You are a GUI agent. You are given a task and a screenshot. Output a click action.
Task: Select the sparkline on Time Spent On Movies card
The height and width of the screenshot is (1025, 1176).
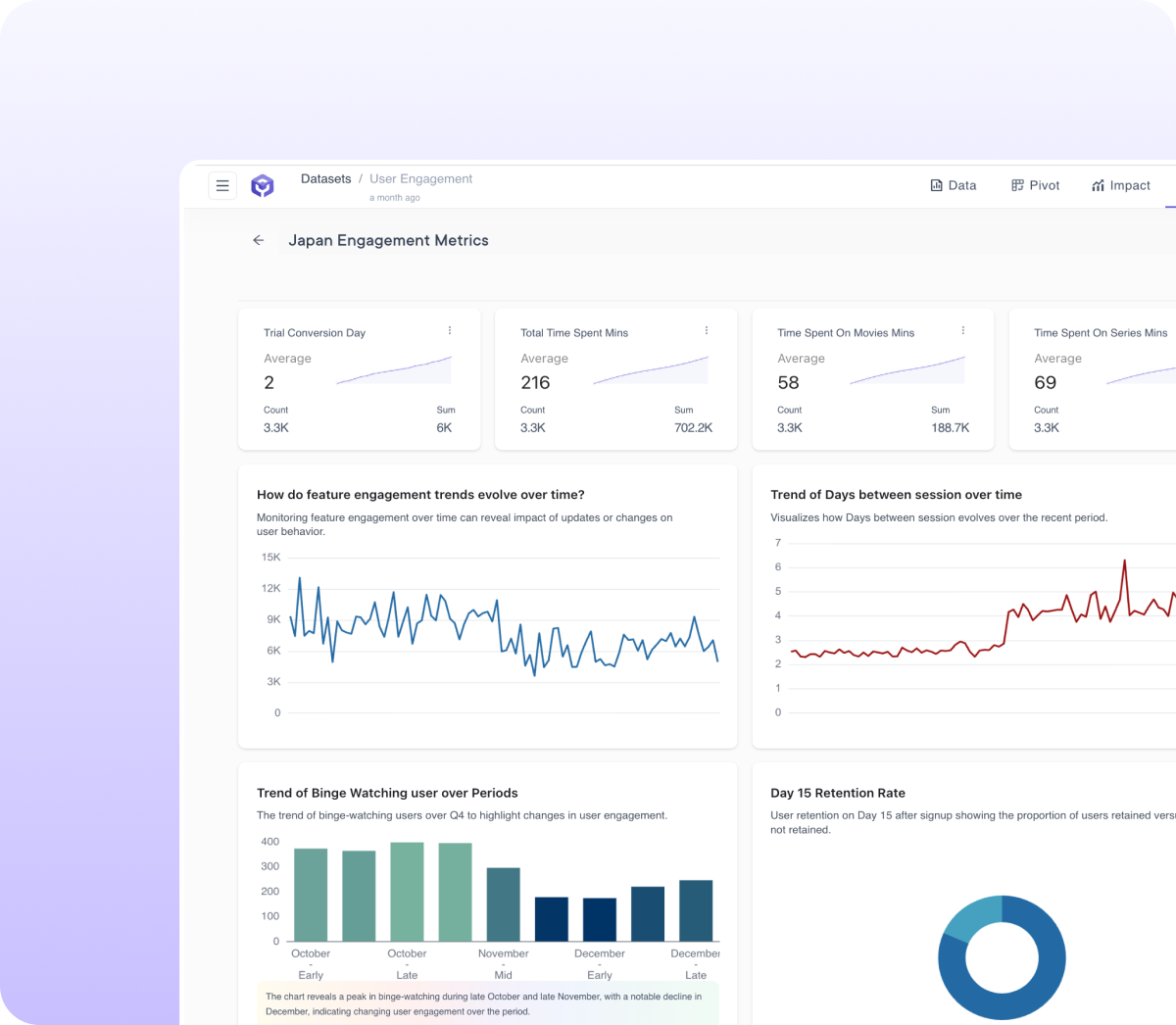click(x=907, y=370)
